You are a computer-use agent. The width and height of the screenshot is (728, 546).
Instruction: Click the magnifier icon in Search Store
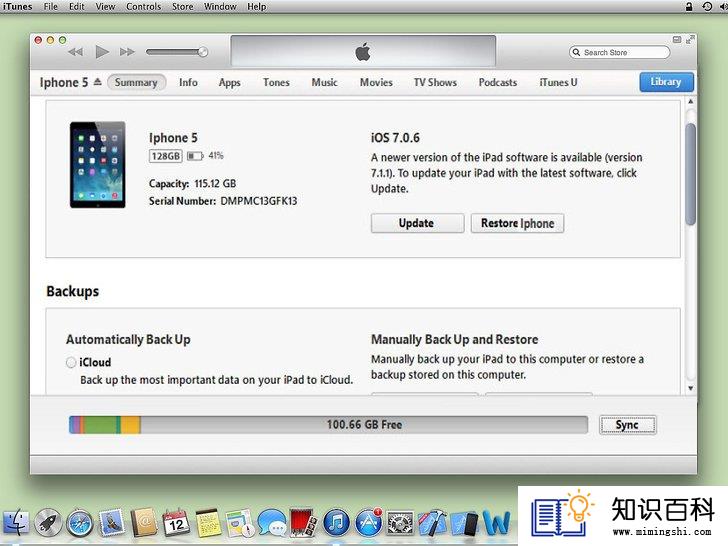[576, 52]
